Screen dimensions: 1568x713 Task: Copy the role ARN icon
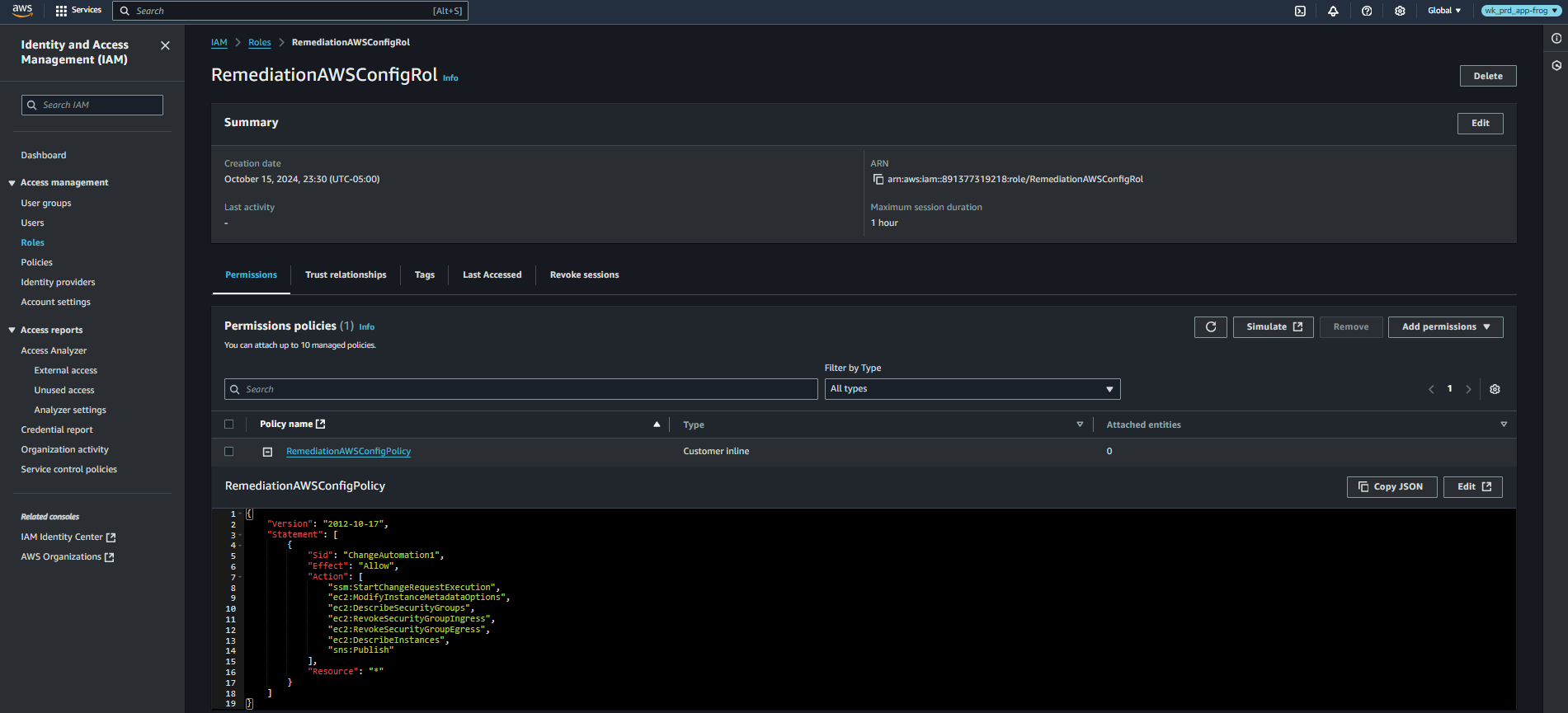point(878,179)
